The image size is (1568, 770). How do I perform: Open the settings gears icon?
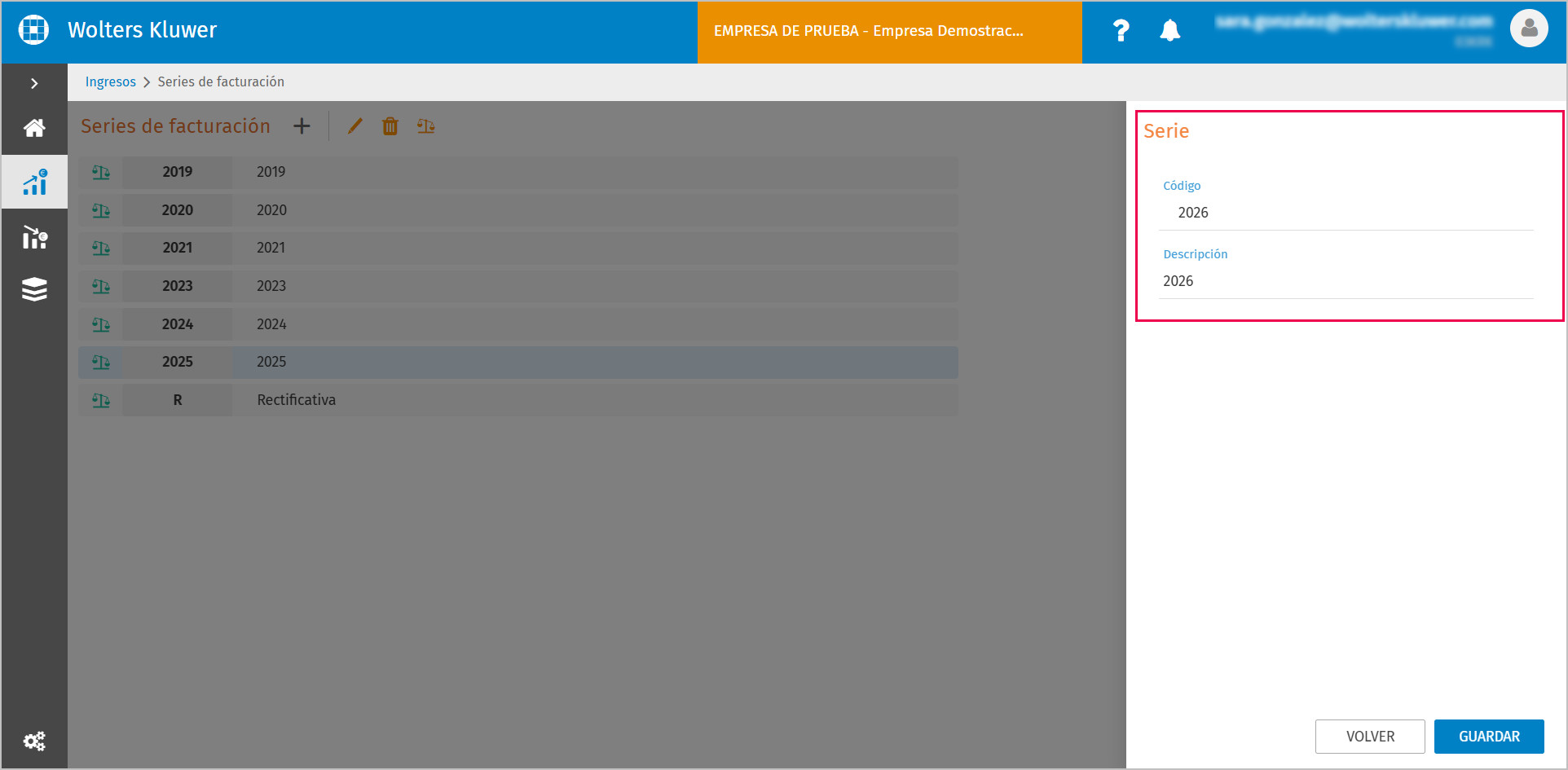coord(34,741)
